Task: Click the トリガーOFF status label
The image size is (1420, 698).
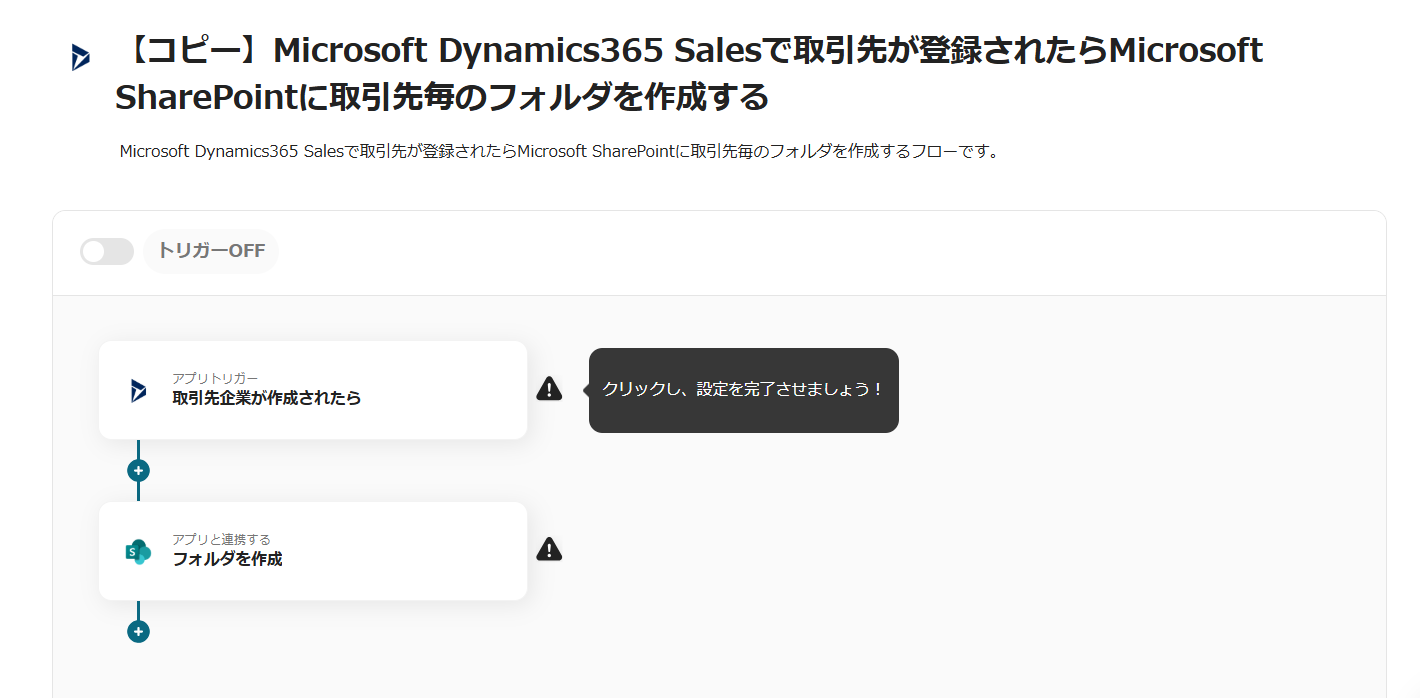Action: pos(211,251)
